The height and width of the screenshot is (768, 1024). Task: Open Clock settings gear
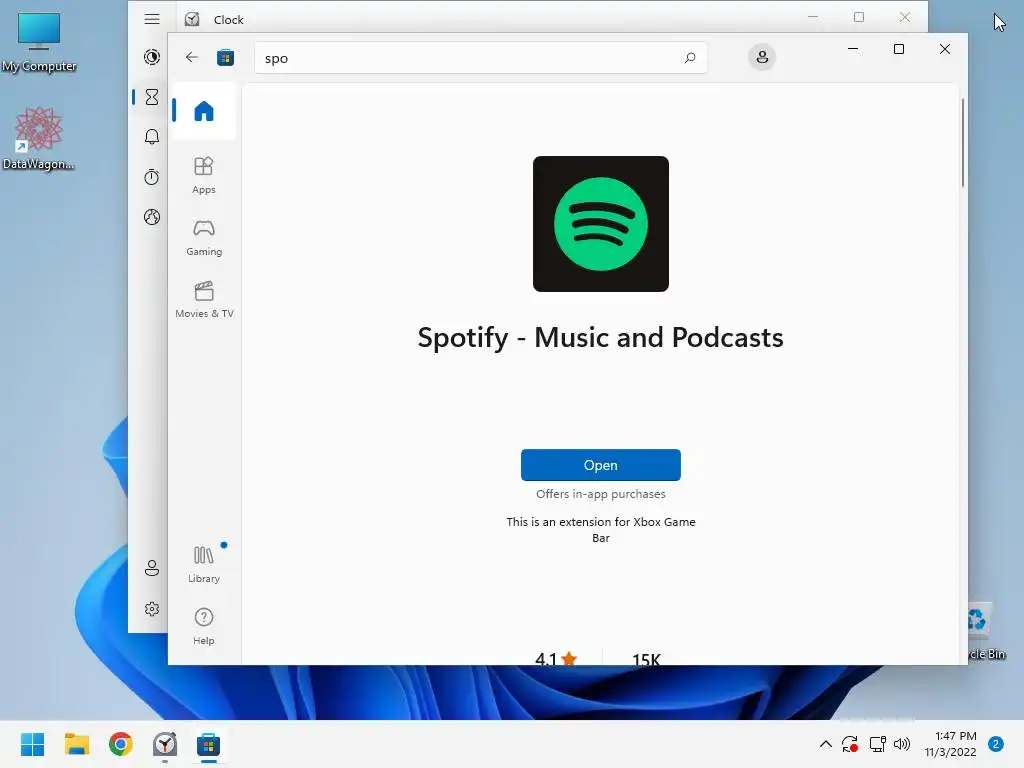pos(152,609)
